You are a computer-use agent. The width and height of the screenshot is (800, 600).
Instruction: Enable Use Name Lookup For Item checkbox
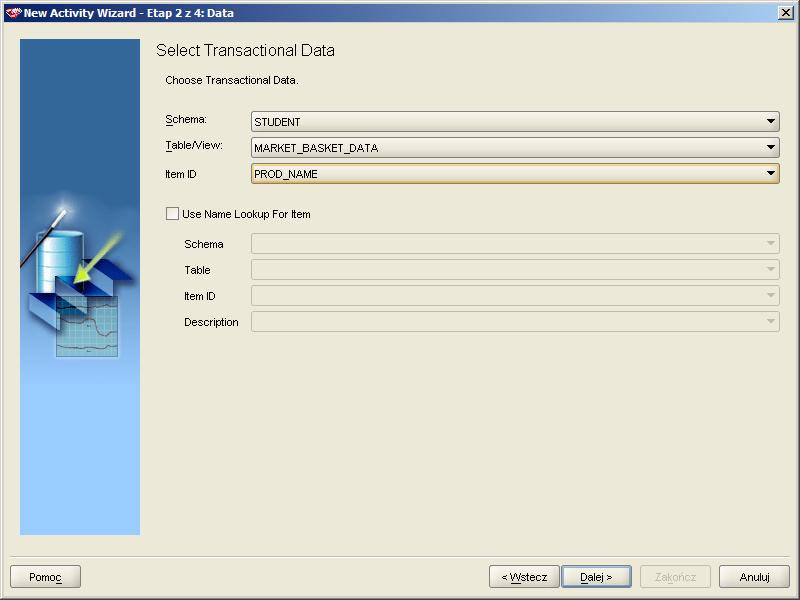coord(172,214)
